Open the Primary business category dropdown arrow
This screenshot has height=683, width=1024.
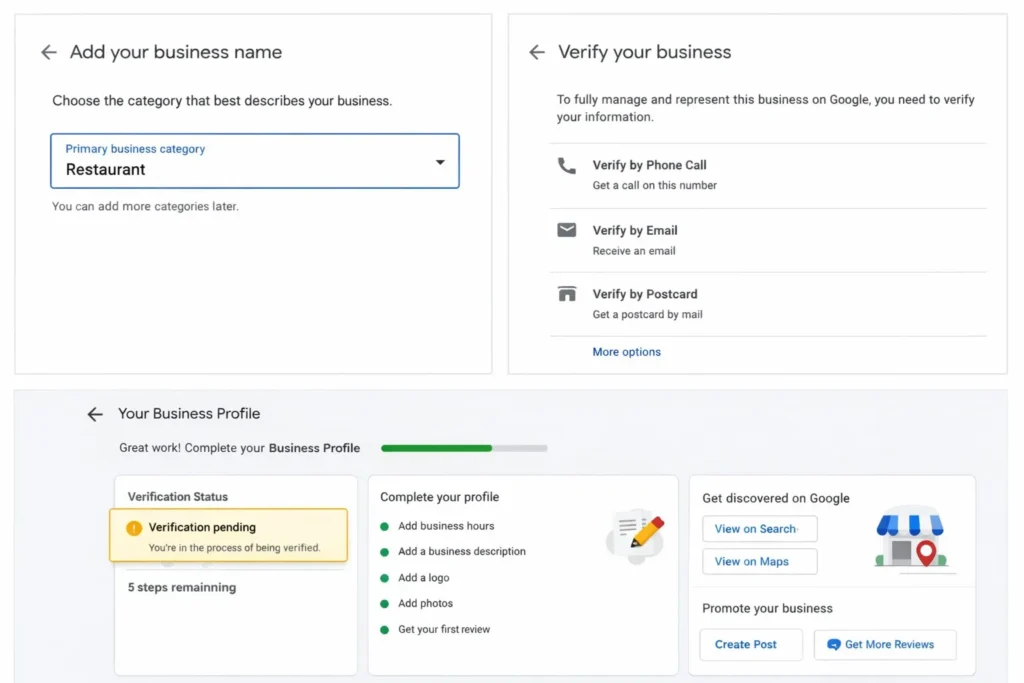(x=440, y=162)
